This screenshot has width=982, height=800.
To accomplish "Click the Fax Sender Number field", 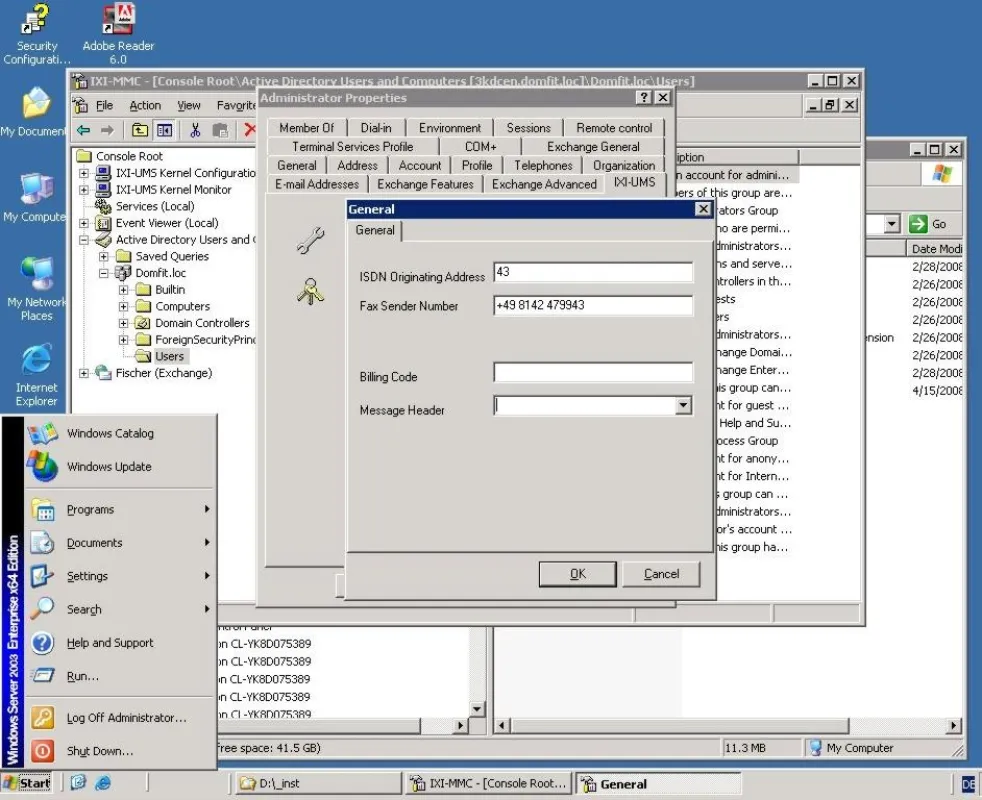I will [x=592, y=305].
